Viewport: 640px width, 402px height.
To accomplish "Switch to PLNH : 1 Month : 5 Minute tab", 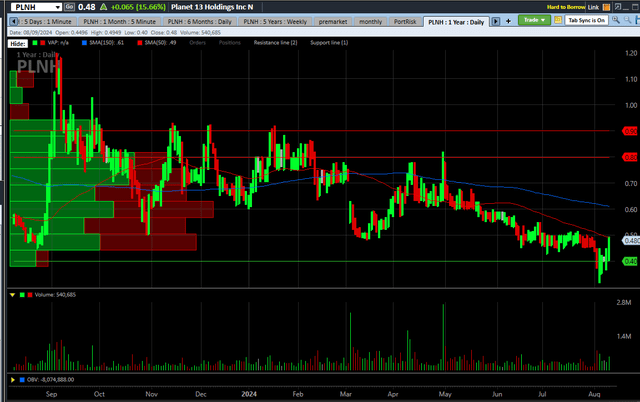I will [120, 22].
